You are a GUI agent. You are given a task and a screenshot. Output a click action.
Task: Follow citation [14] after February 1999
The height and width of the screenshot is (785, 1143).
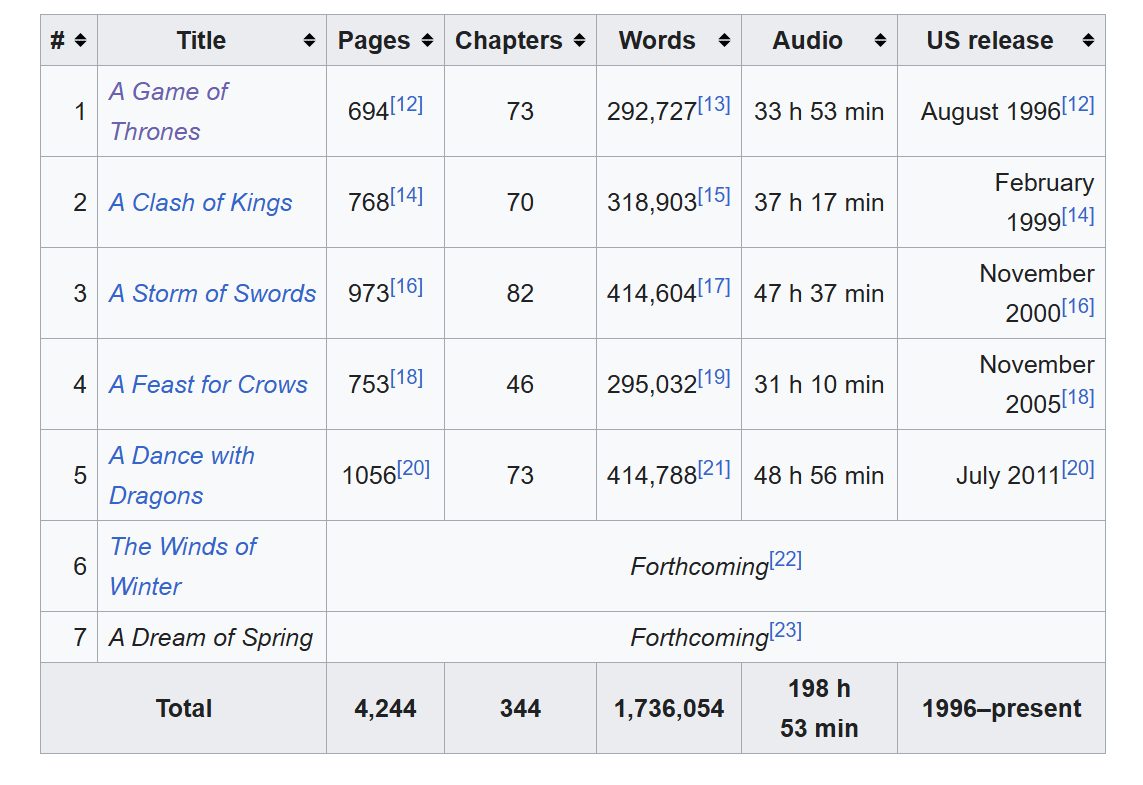click(1078, 216)
